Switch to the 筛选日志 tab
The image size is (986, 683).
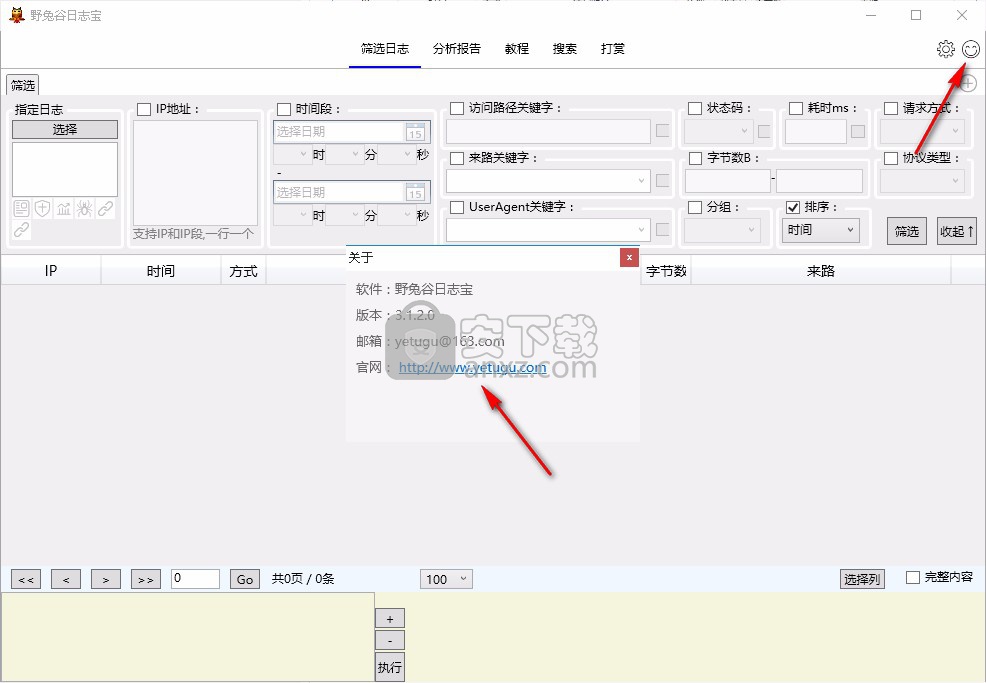(x=385, y=48)
